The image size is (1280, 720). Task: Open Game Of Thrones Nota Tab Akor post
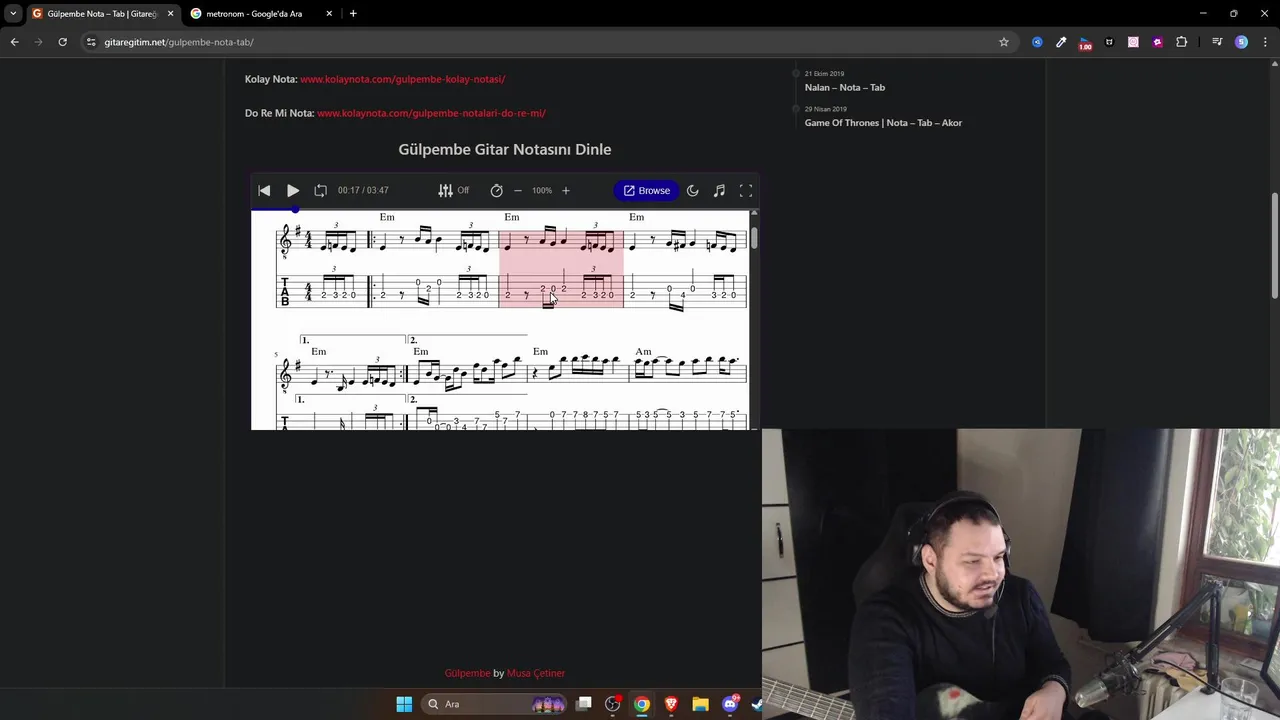tap(883, 123)
